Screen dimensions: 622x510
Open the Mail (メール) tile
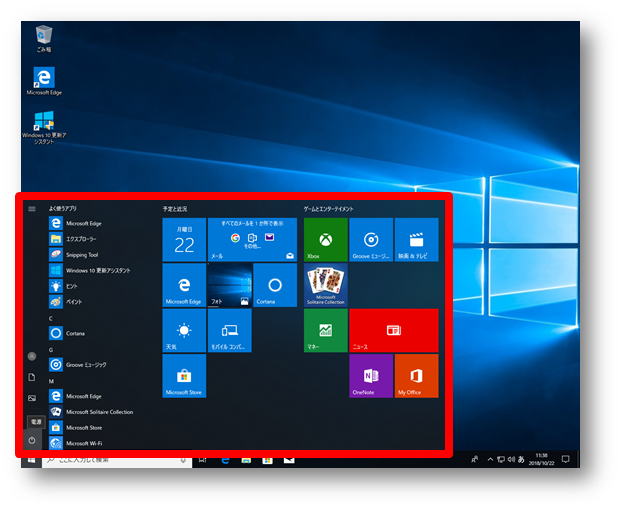pos(252,240)
